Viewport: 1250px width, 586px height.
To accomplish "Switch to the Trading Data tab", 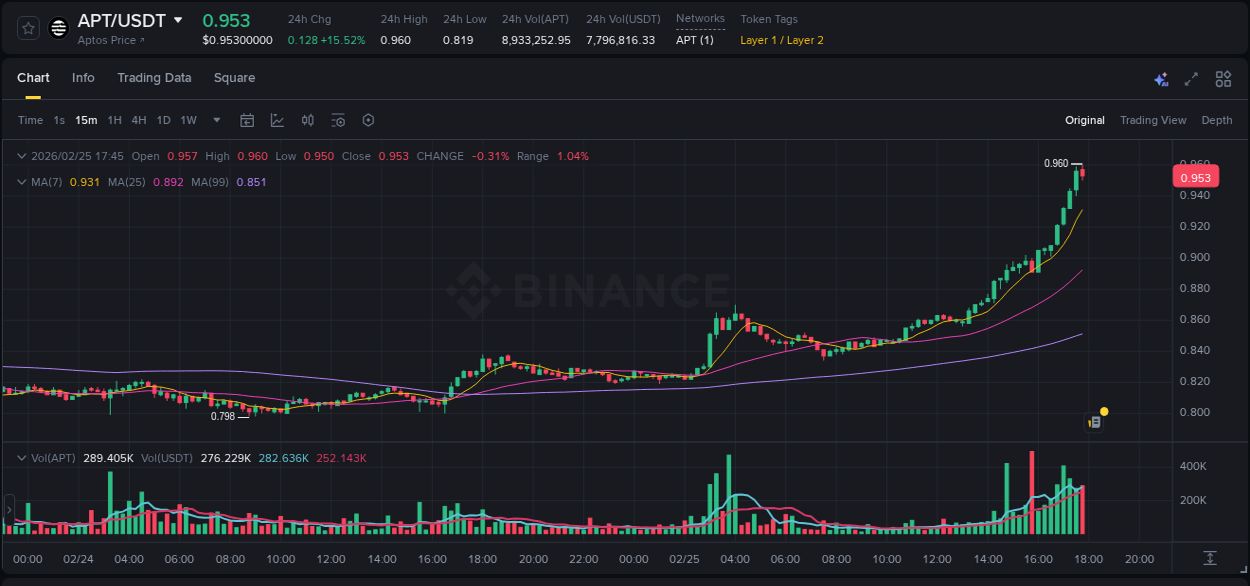I will [154, 77].
